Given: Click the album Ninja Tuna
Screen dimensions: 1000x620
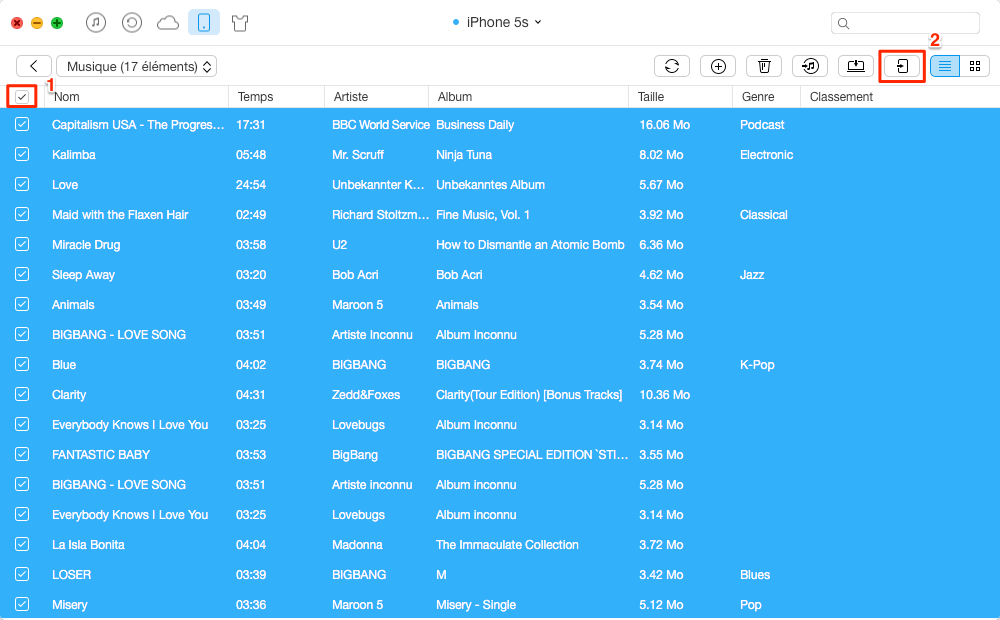Looking at the screenshot, I should 464,155.
